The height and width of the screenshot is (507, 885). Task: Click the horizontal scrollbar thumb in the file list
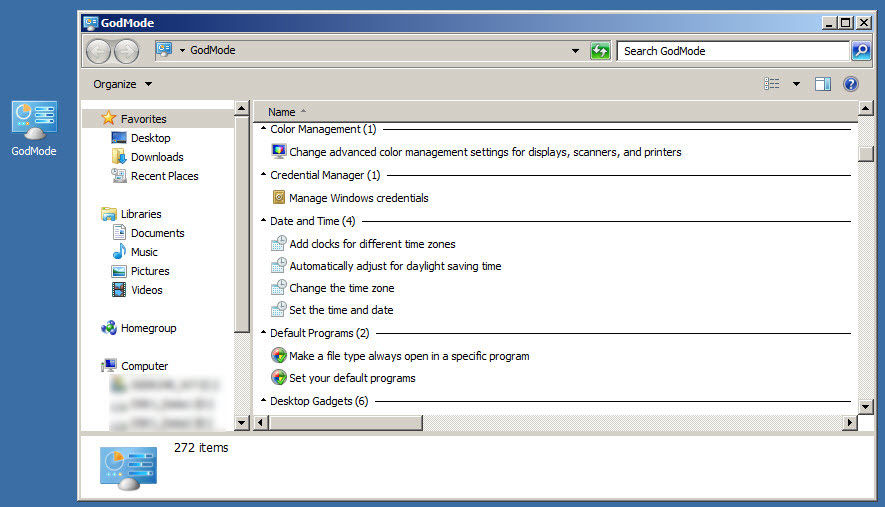click(x=345, y=422)
